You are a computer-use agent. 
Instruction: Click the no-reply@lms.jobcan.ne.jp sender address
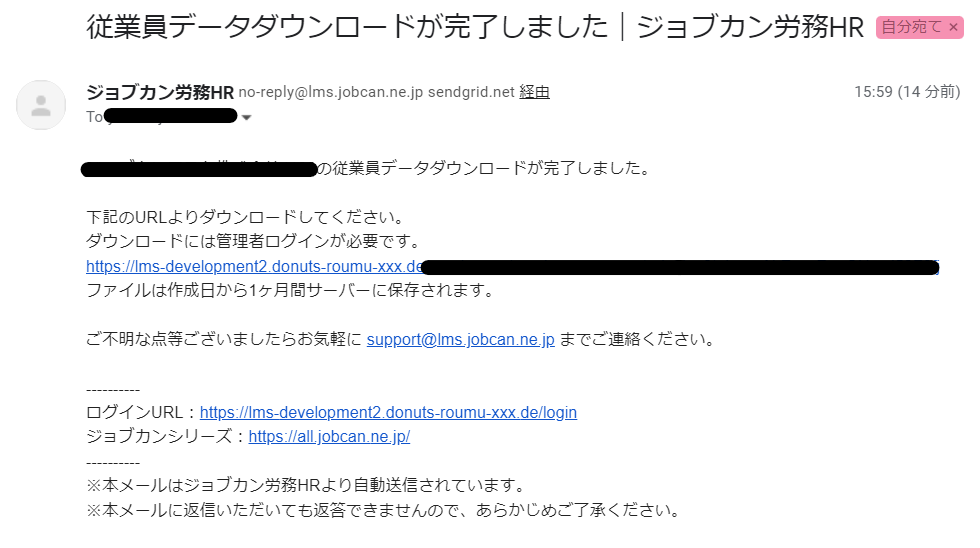[331, 92]
